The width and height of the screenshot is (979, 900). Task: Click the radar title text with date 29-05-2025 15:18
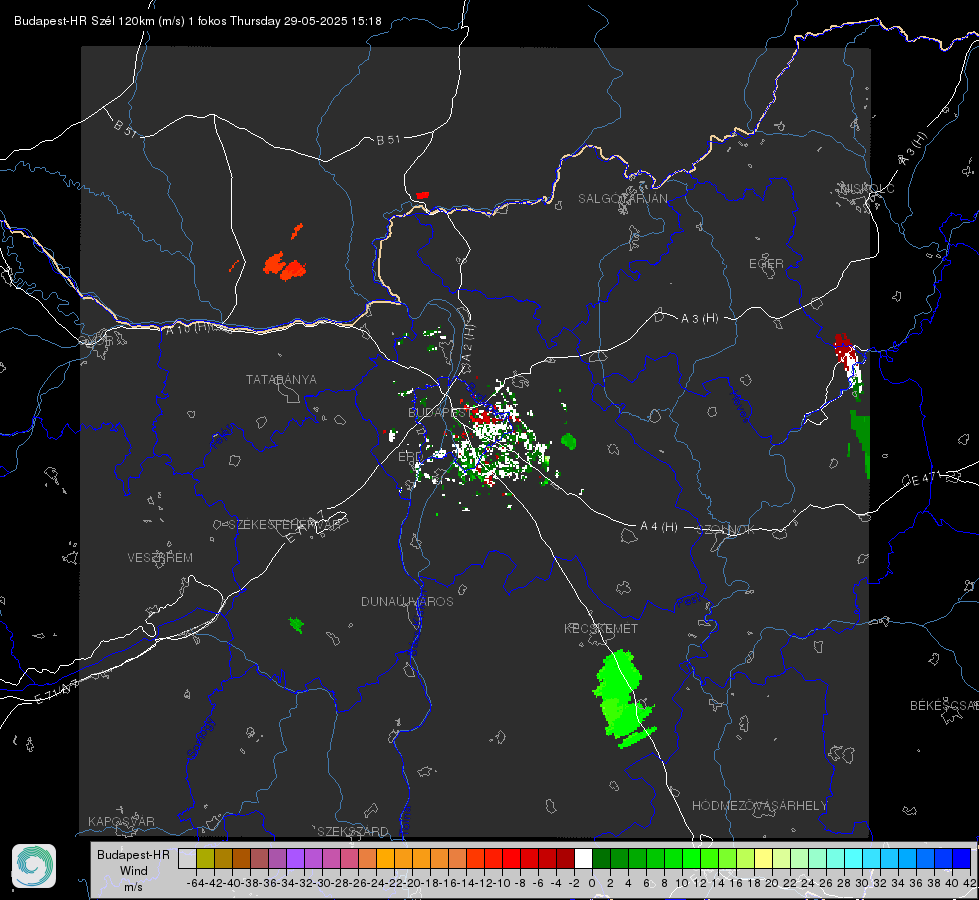coord(197,21)
